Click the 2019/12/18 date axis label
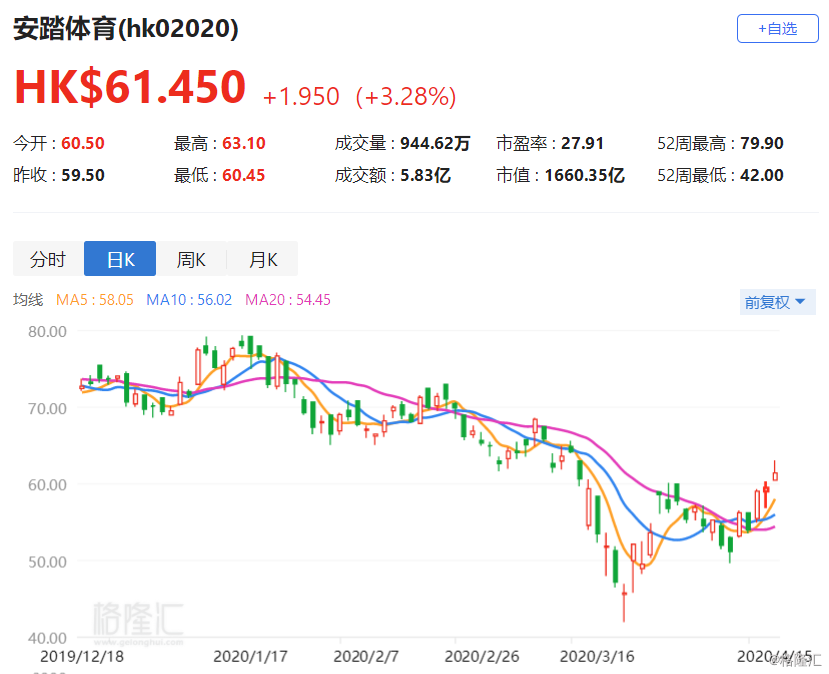The image size is (829, 674). (82, 656)
